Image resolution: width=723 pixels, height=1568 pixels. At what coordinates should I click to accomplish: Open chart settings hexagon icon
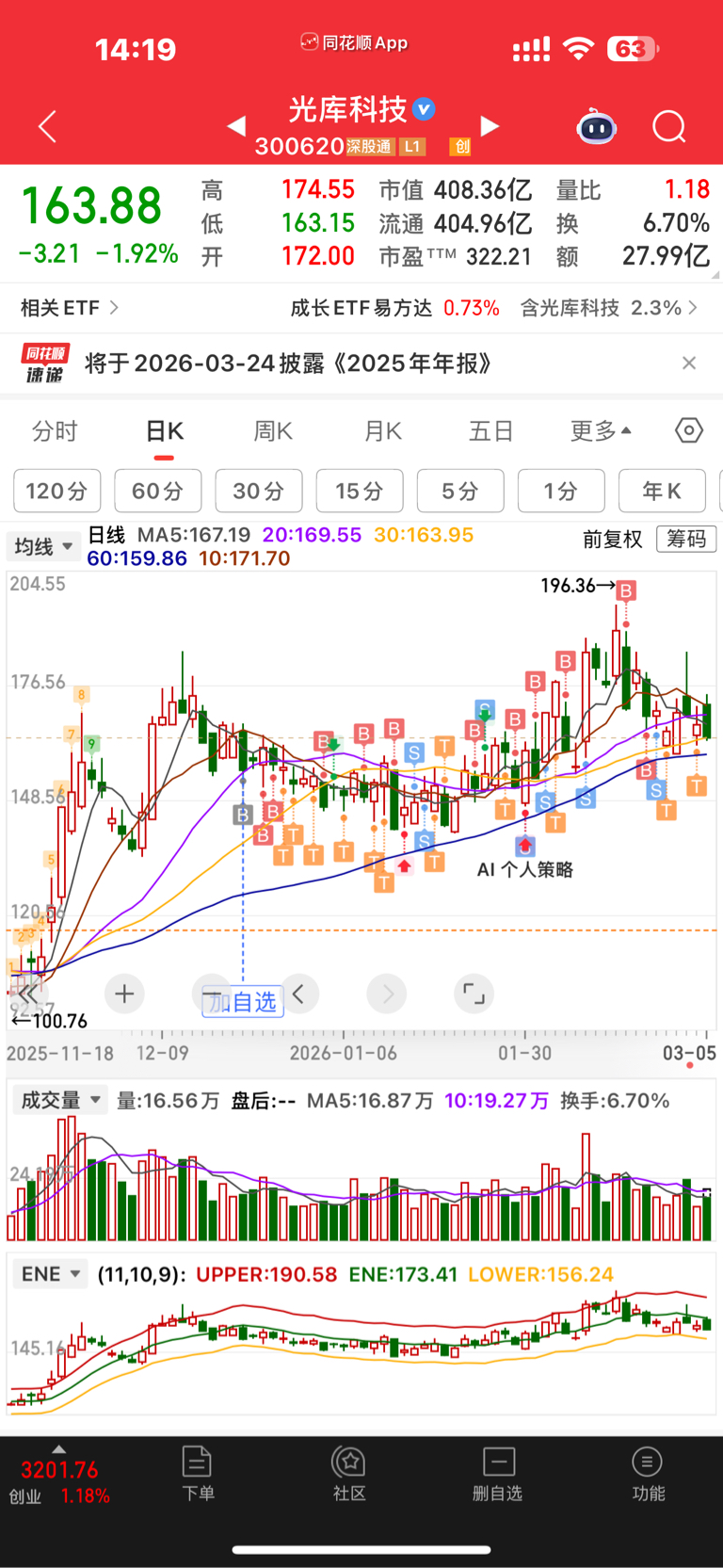point(689,431)
